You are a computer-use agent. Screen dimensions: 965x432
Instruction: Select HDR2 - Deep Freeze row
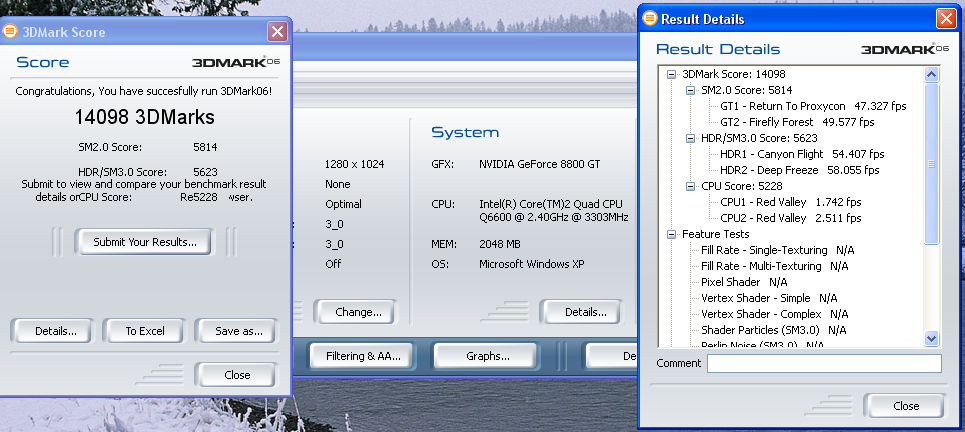(799, 170)
